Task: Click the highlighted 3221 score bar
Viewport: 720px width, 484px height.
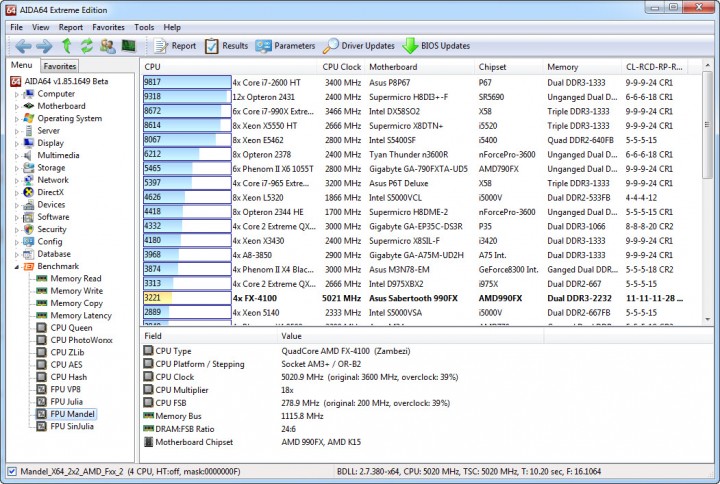Action: (187, 298)
